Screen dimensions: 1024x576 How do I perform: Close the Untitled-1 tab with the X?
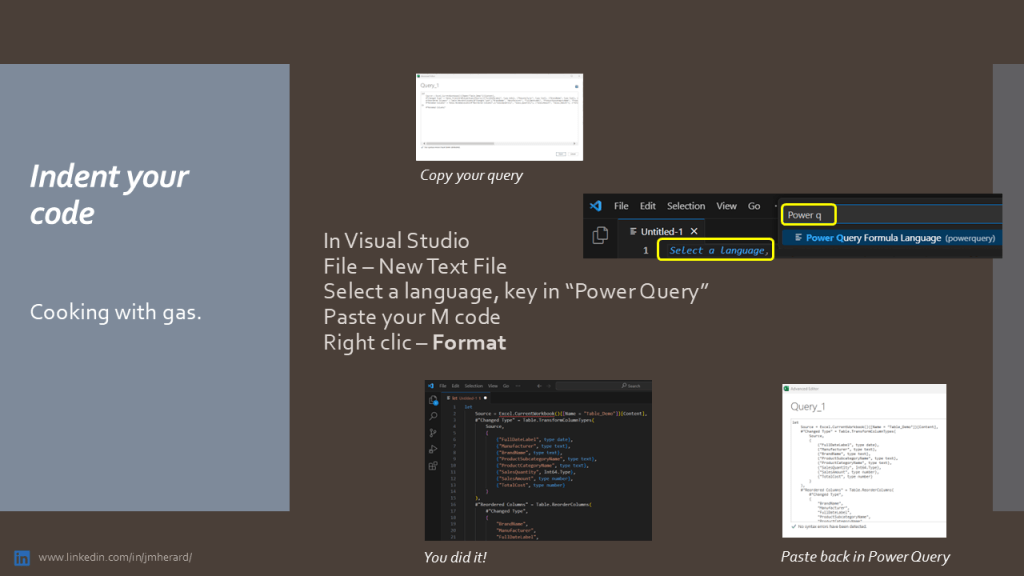coord(694,231)
